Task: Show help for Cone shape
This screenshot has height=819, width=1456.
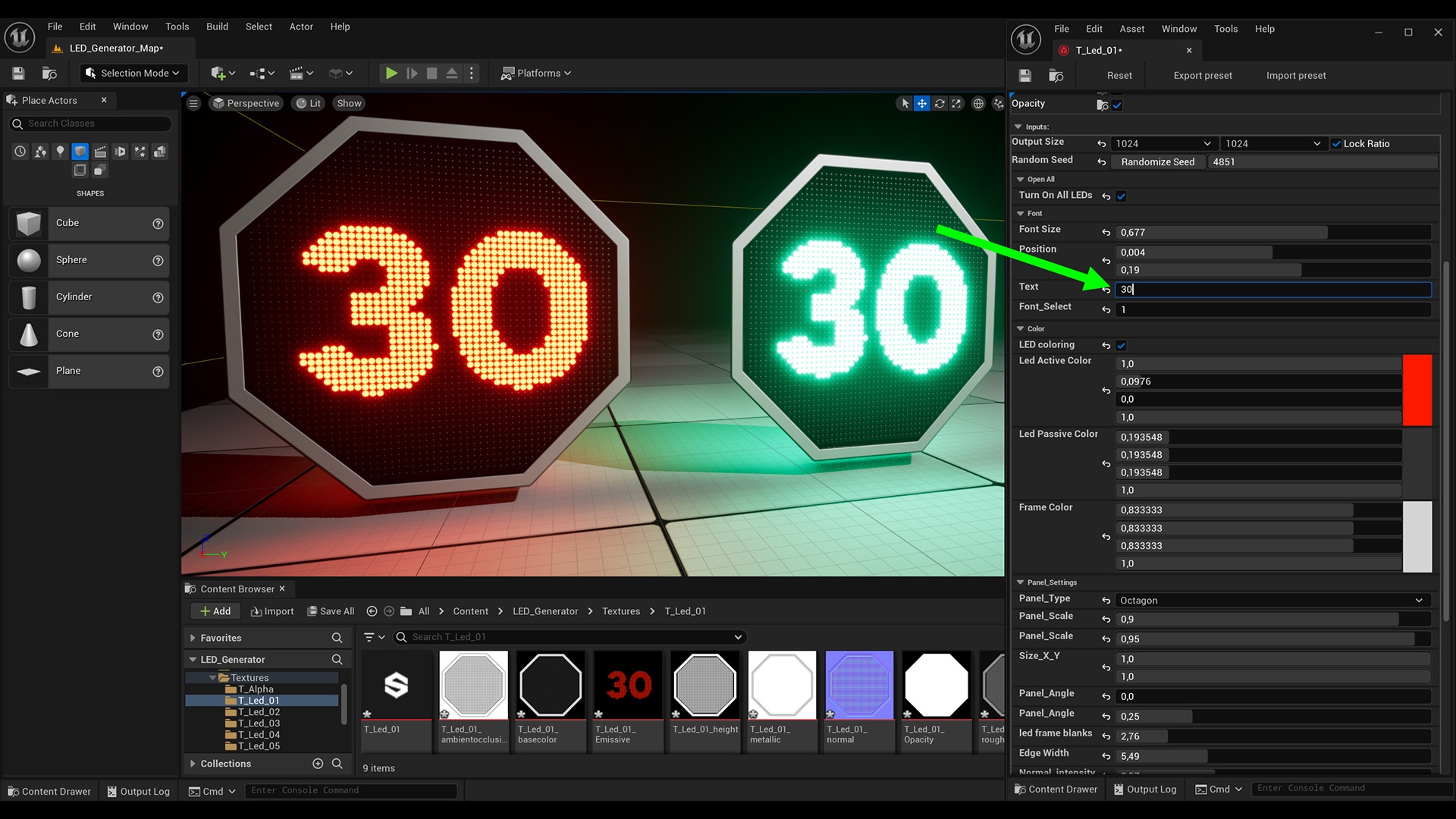Action: coord(158,334)
